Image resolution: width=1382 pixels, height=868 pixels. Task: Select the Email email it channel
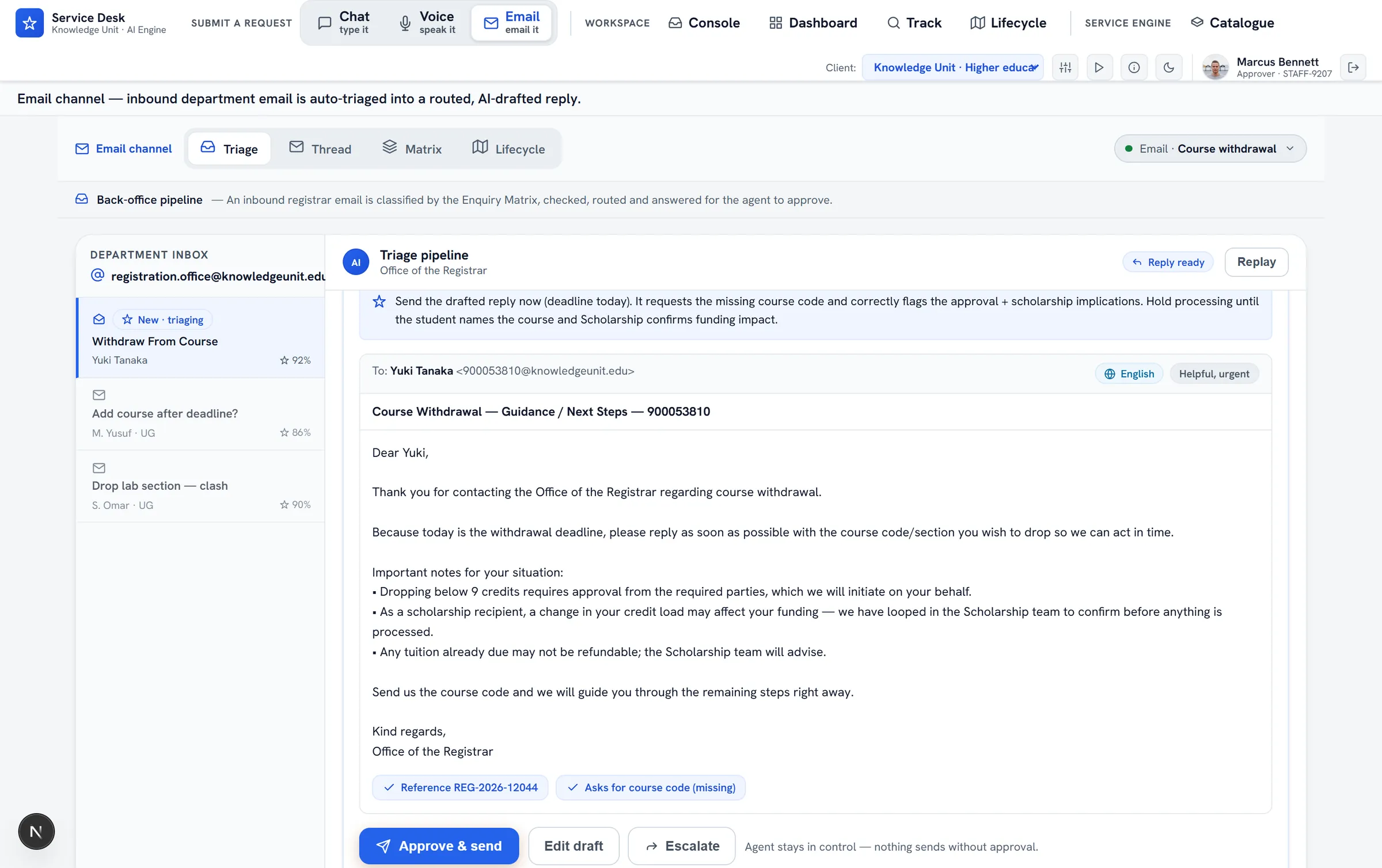point(512,22)
